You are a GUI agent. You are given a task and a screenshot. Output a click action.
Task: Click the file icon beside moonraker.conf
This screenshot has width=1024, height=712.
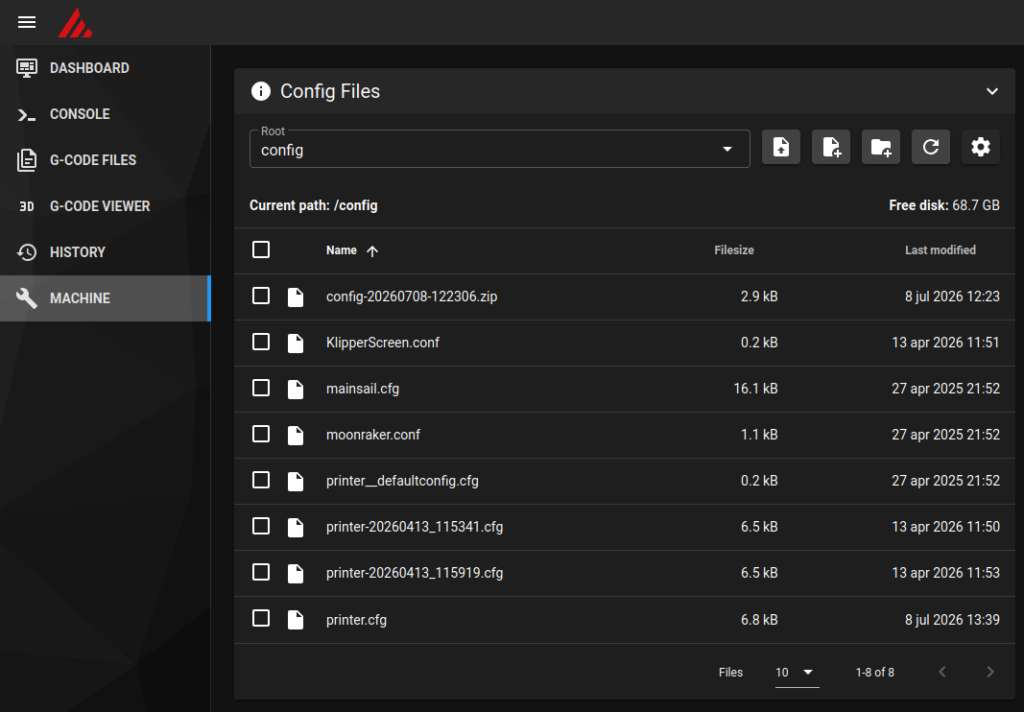[296, 435]
